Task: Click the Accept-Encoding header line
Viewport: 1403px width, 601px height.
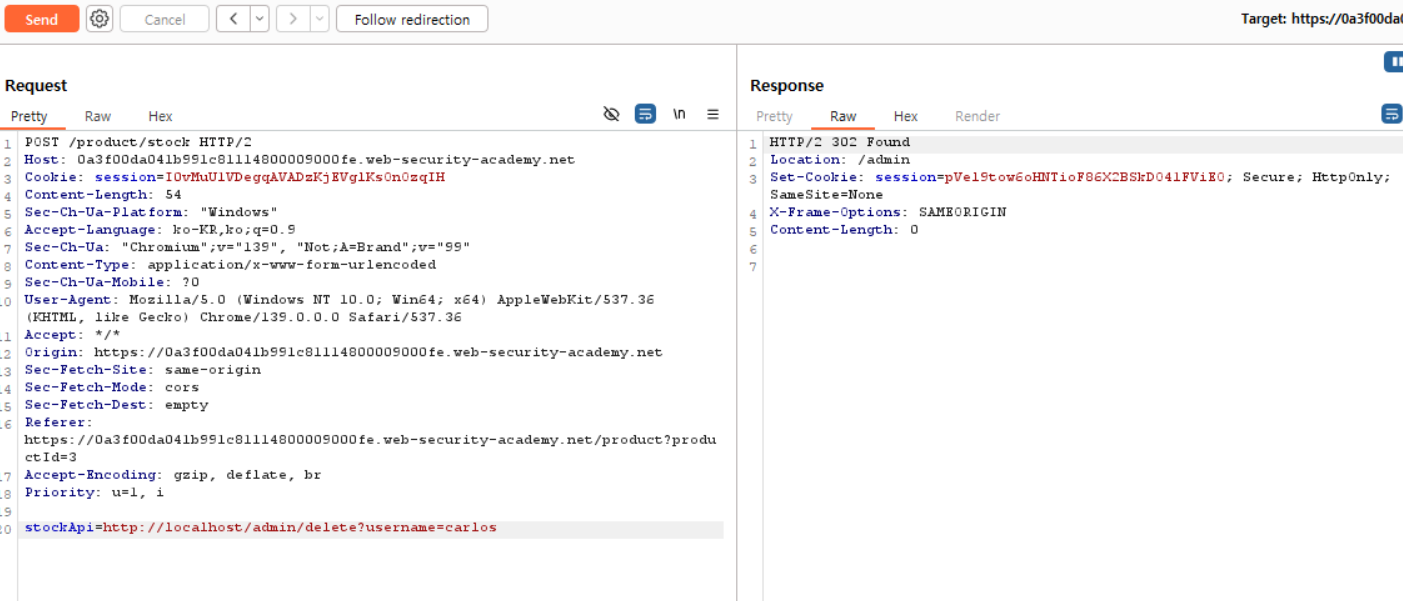Action: click(x=173, y=474)
